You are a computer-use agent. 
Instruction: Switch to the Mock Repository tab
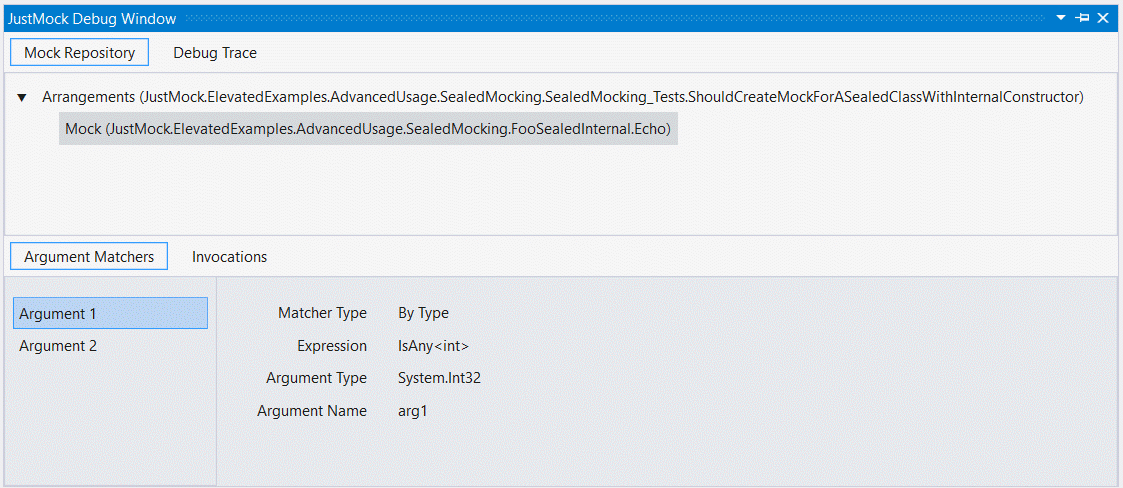point(79,52)
